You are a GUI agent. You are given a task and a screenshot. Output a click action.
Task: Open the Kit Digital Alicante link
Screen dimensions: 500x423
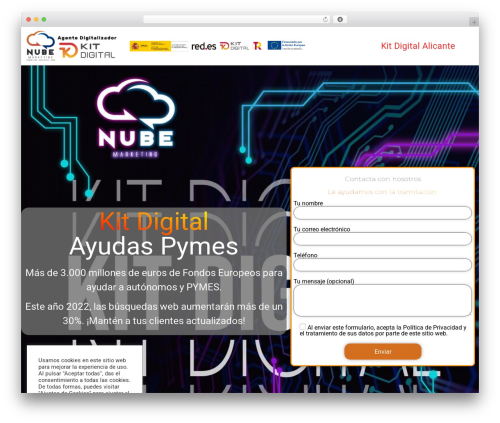418,46
